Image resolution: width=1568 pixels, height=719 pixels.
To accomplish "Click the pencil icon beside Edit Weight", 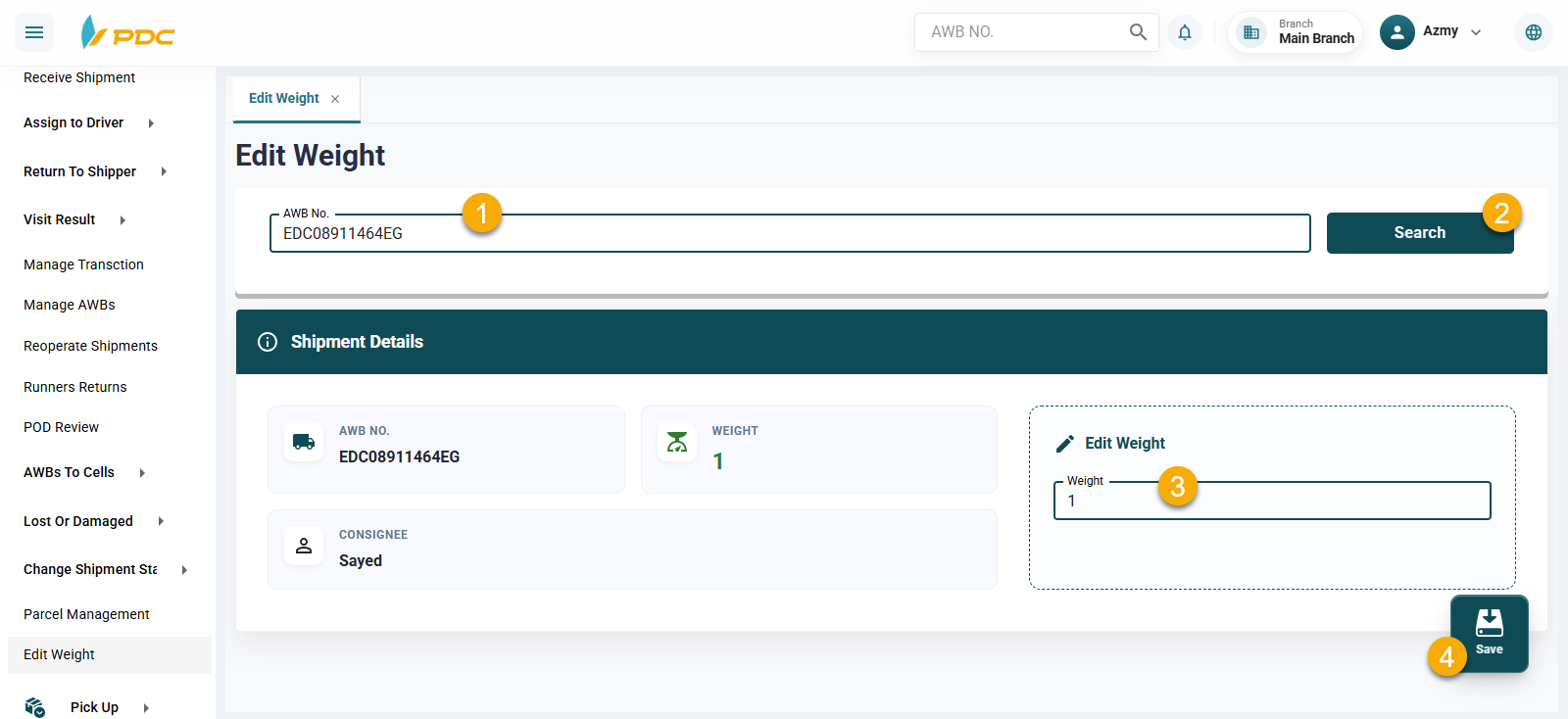I will click(x=1065, y=444).
